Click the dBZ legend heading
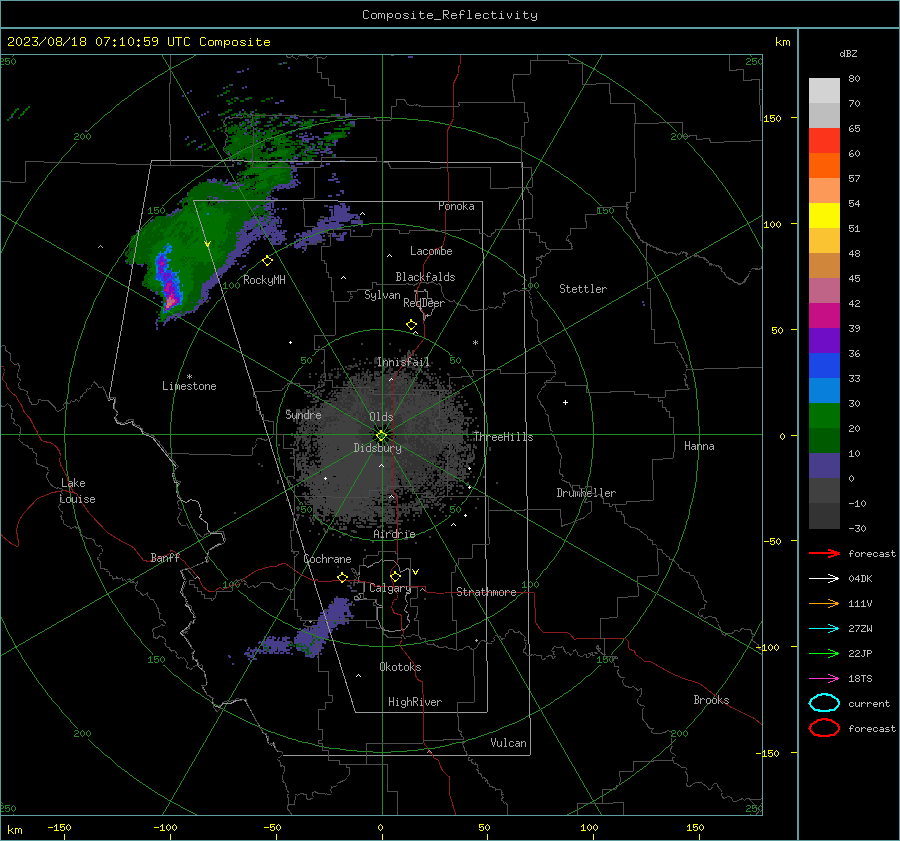Image resolution: width=900 pixels, height=841 pixels. pyautogui.click(x=848, y=53)
